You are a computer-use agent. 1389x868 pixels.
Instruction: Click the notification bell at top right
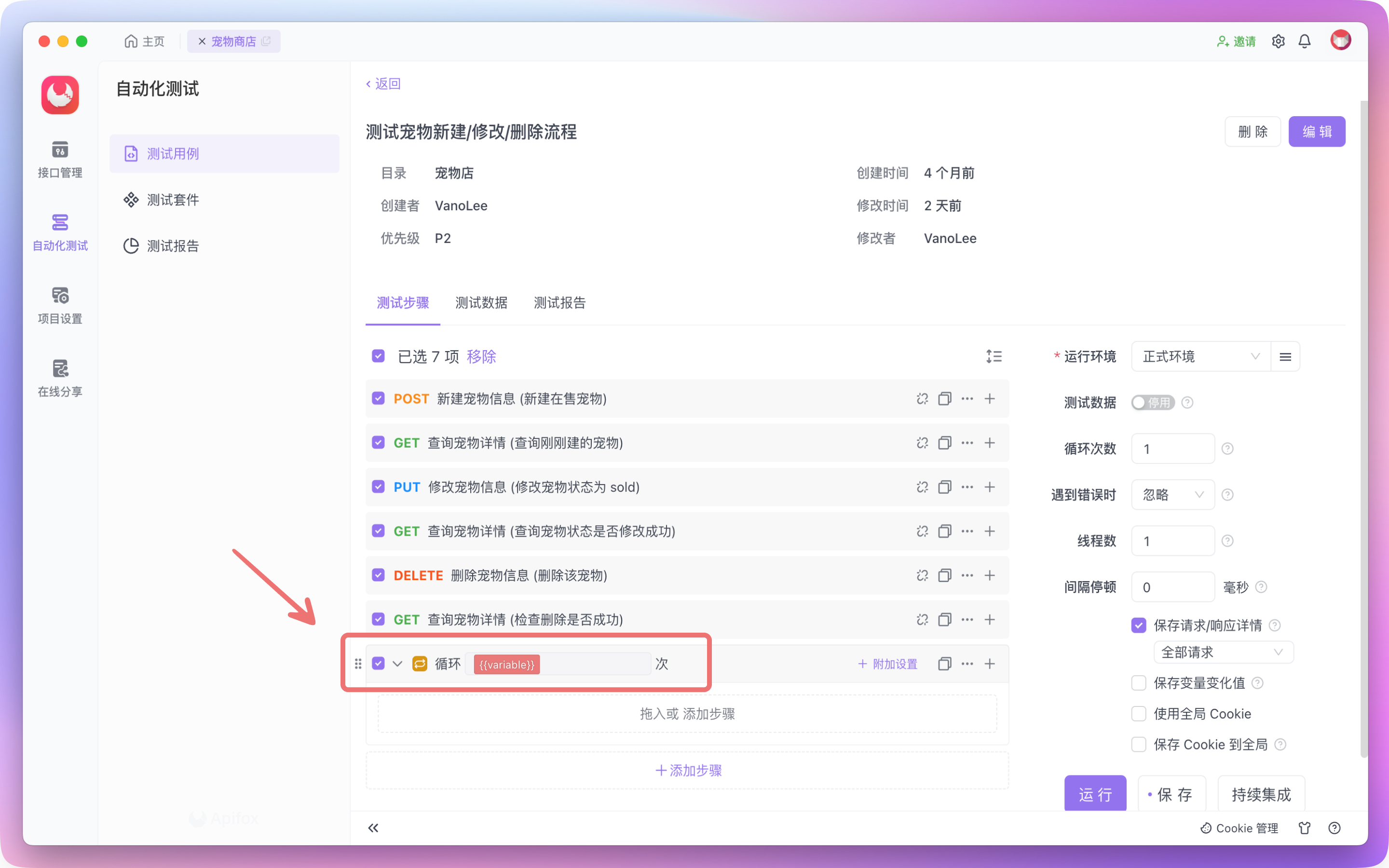1304,41
